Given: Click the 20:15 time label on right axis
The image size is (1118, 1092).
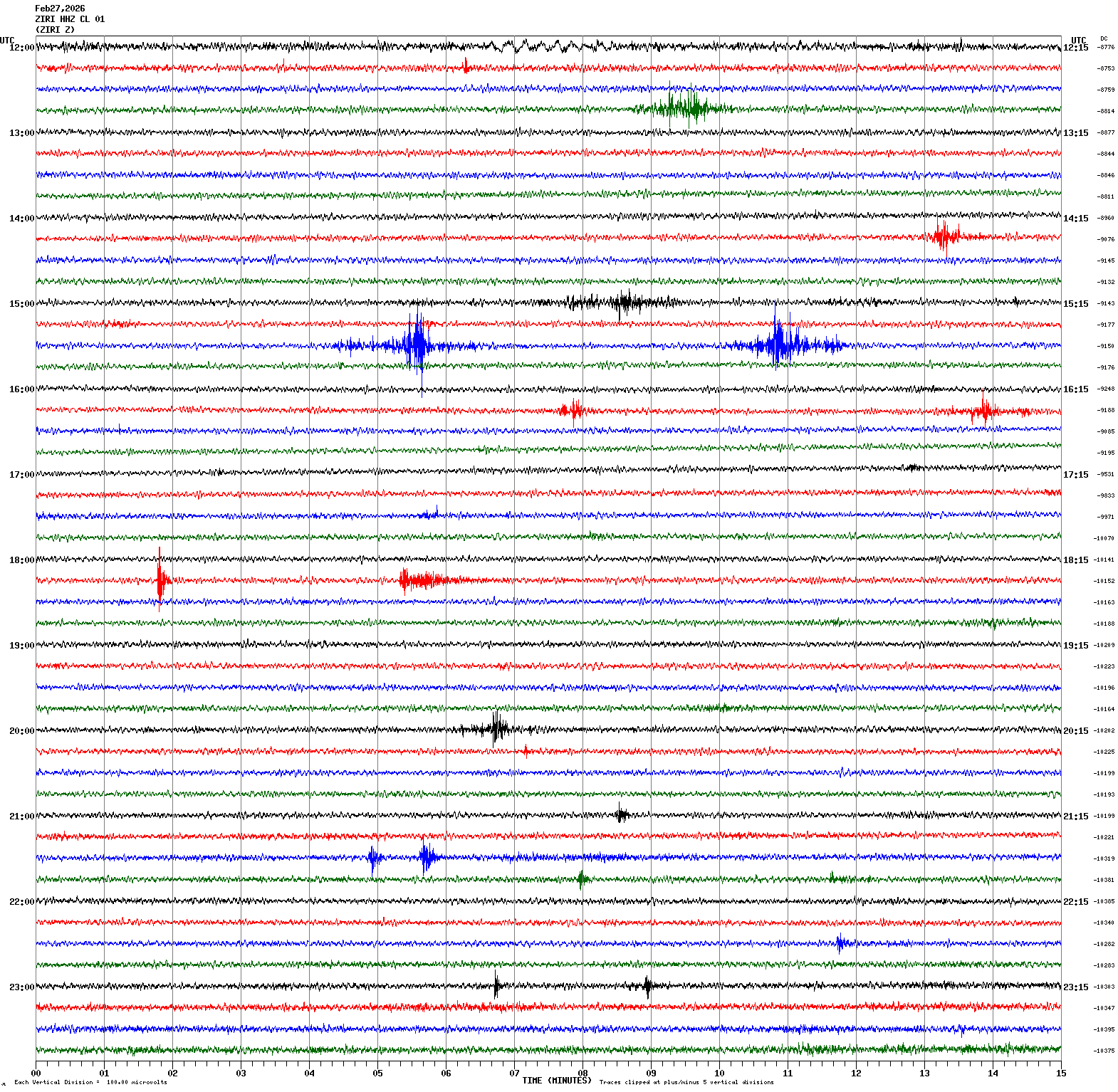Looking at the screenshot, I should (1075, 731).
